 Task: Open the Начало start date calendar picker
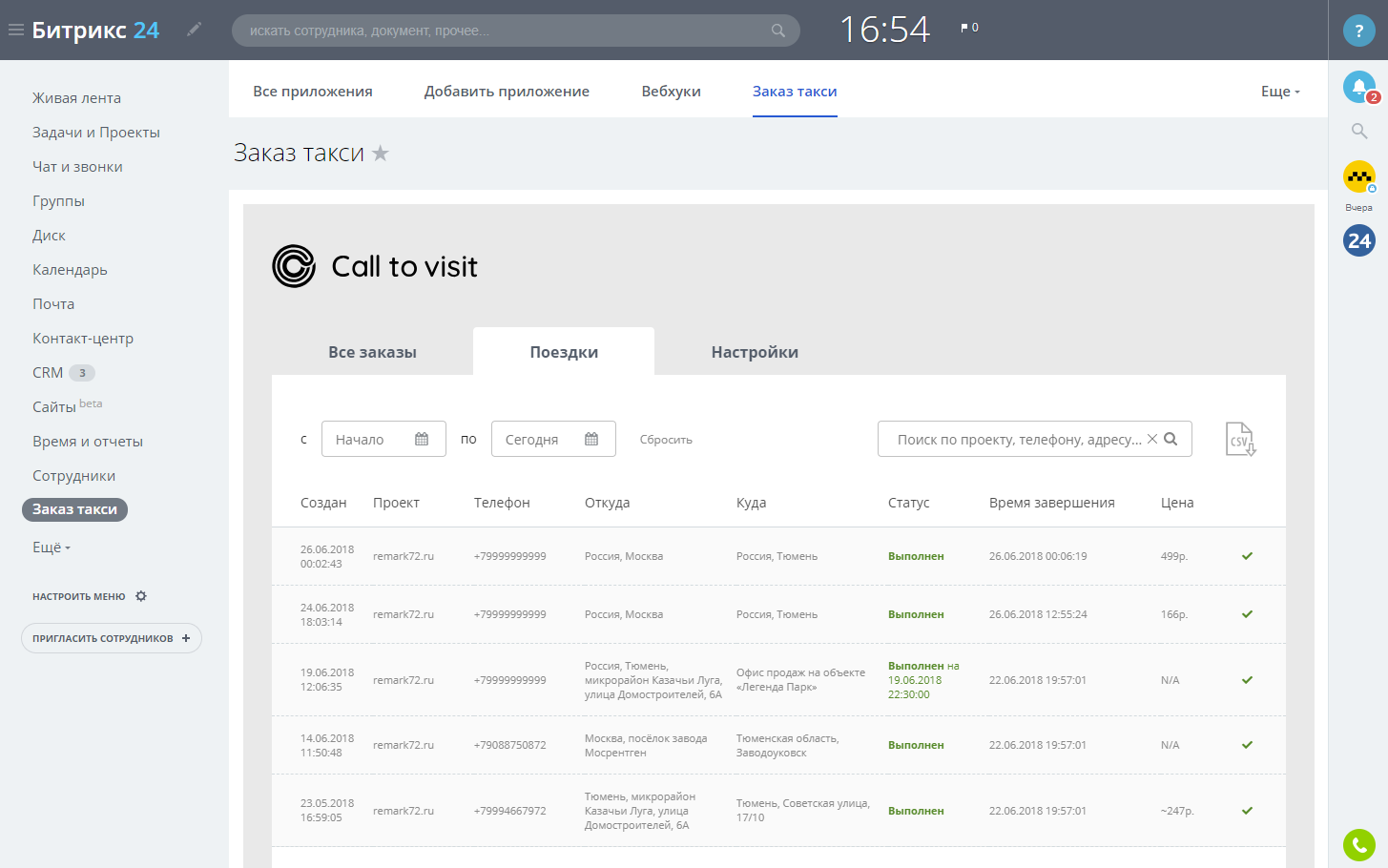(422, 439)
